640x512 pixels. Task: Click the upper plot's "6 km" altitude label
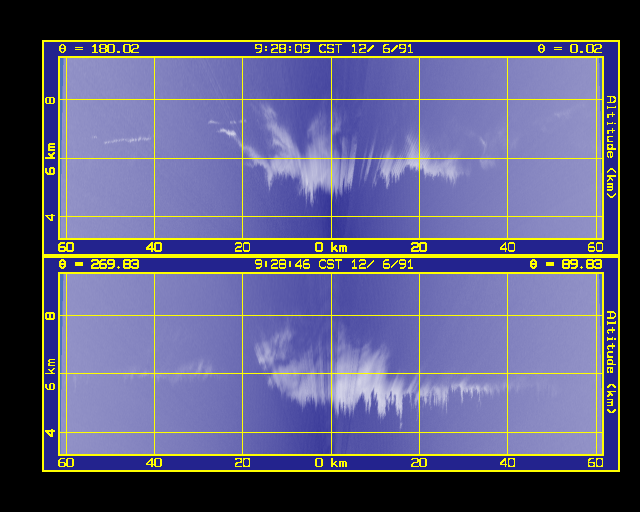(50, 159)
